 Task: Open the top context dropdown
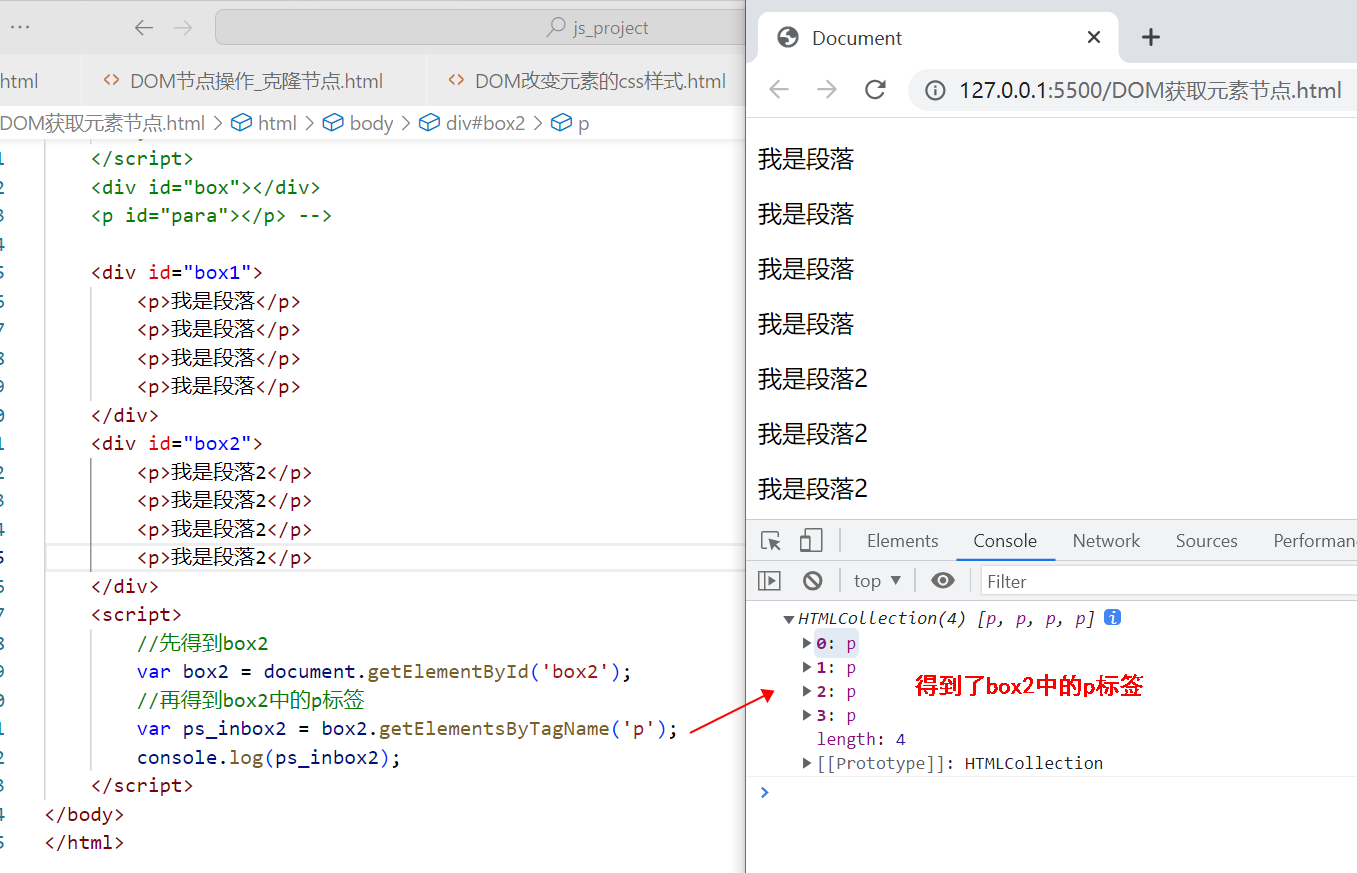point(877,581)
